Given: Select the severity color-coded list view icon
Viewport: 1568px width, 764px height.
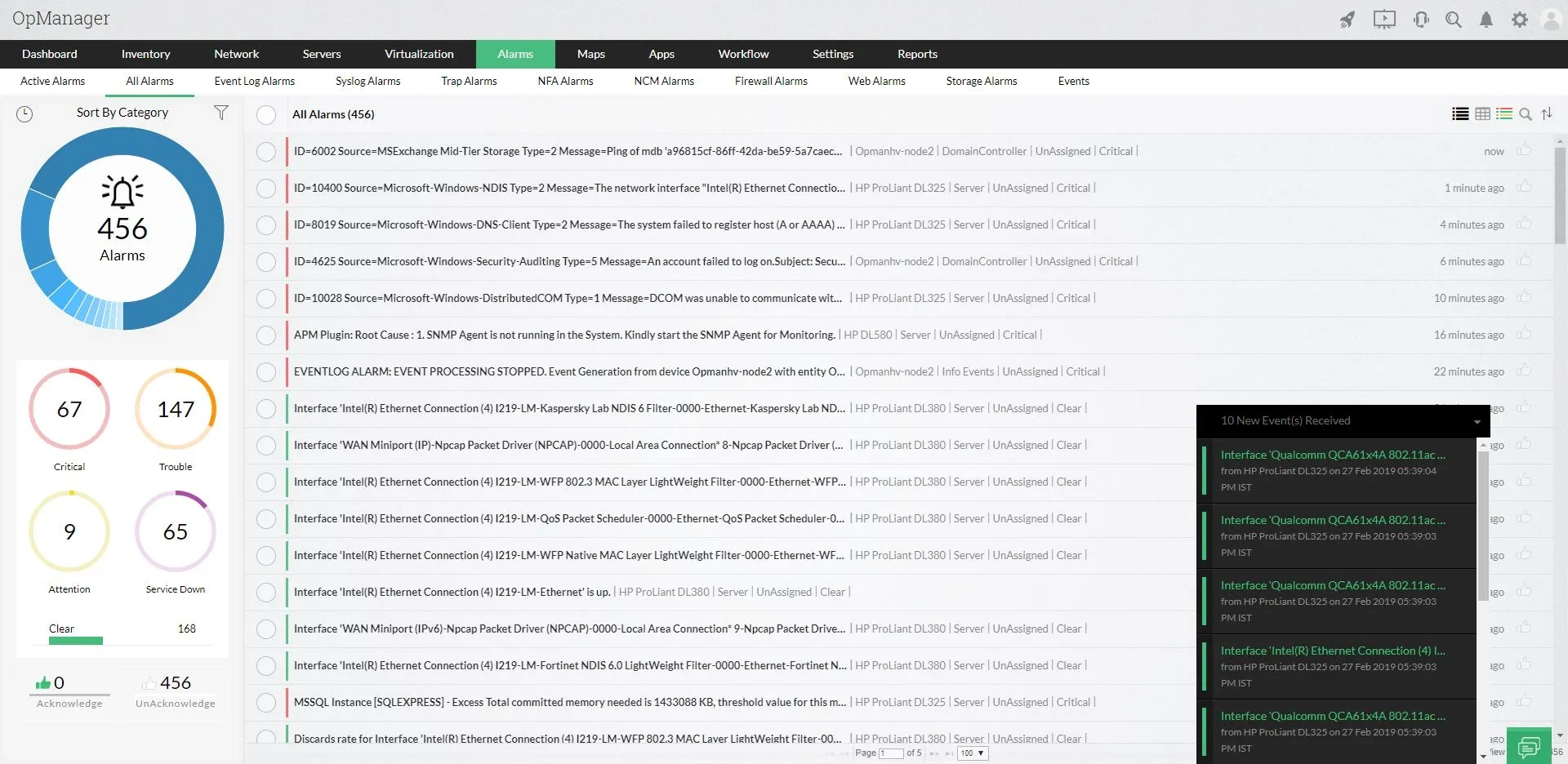Looking at the screenshot, I should point(1504,114).
